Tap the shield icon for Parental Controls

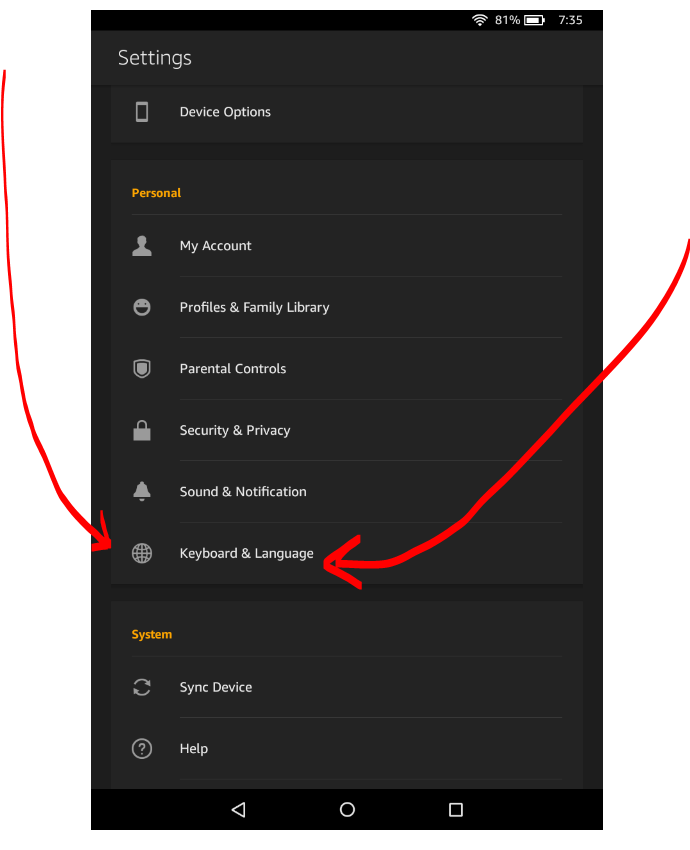tap(142, 369)
